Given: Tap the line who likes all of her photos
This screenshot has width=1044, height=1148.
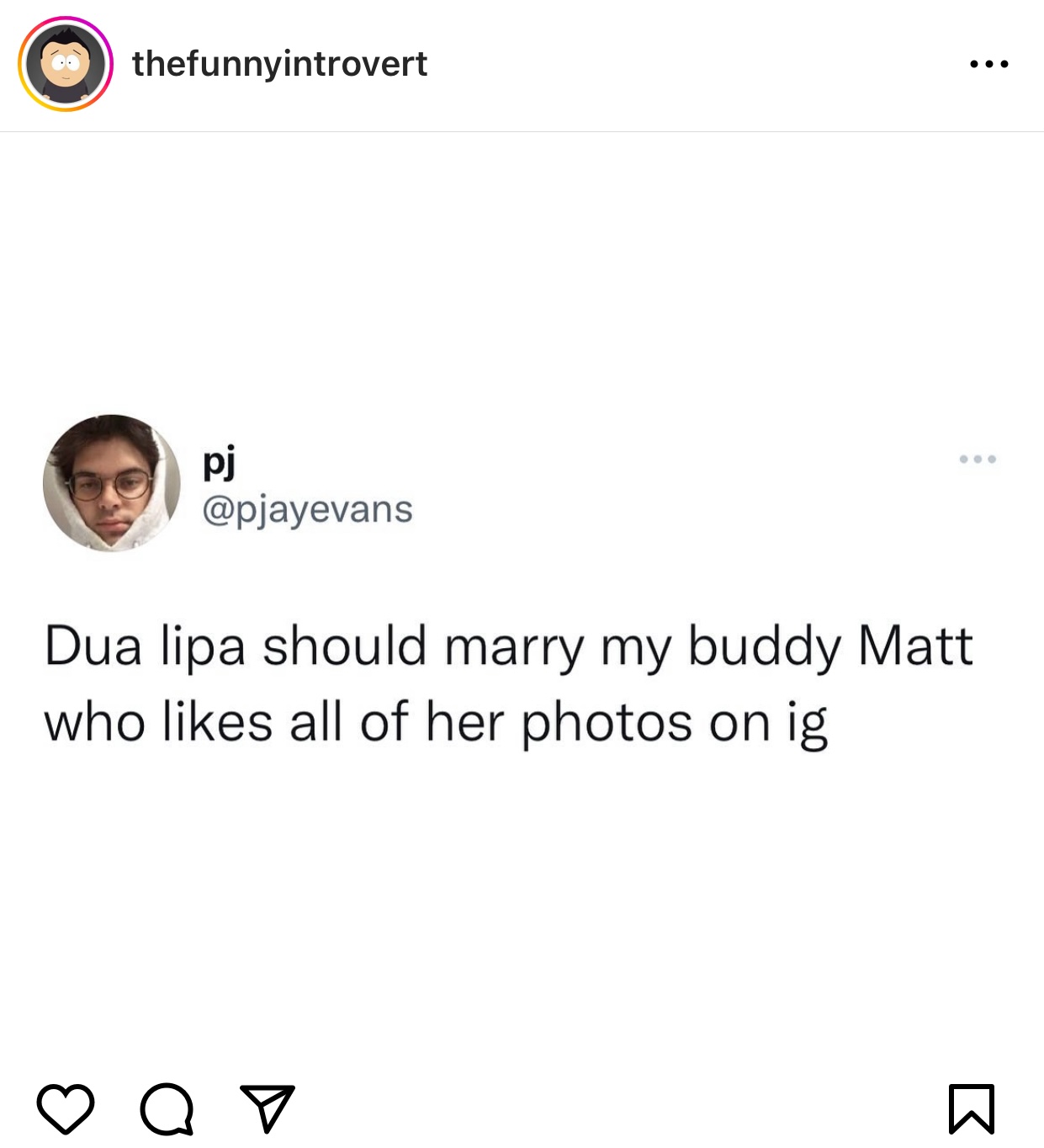Looking at the screenshot, I should pyautogui.click(x=436, y=723).
